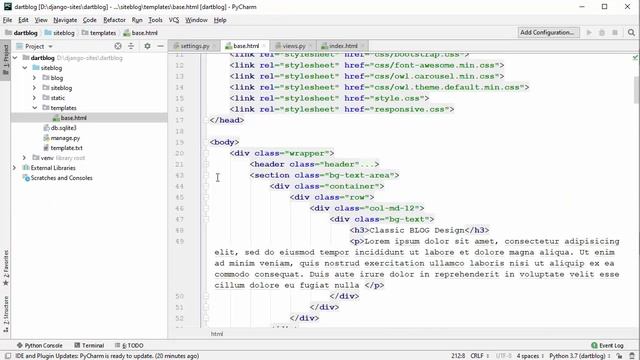The height and width of the screenshot is (360, 640).
Task: Click dartblog breadcrumb in navigation bar
Action: point(21,33)
